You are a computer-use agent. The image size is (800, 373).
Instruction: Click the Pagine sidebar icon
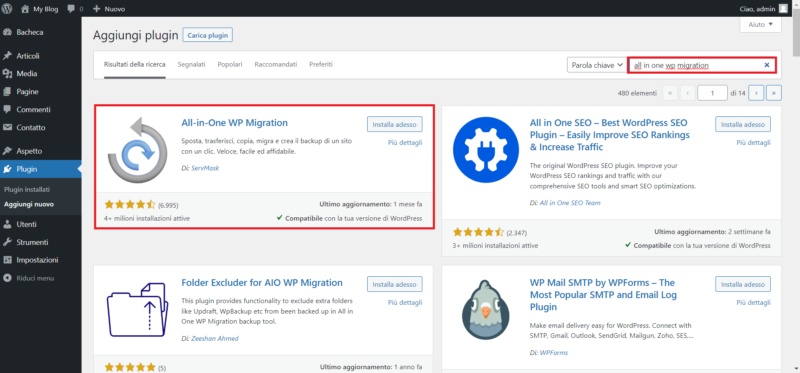tap(7, 92)
